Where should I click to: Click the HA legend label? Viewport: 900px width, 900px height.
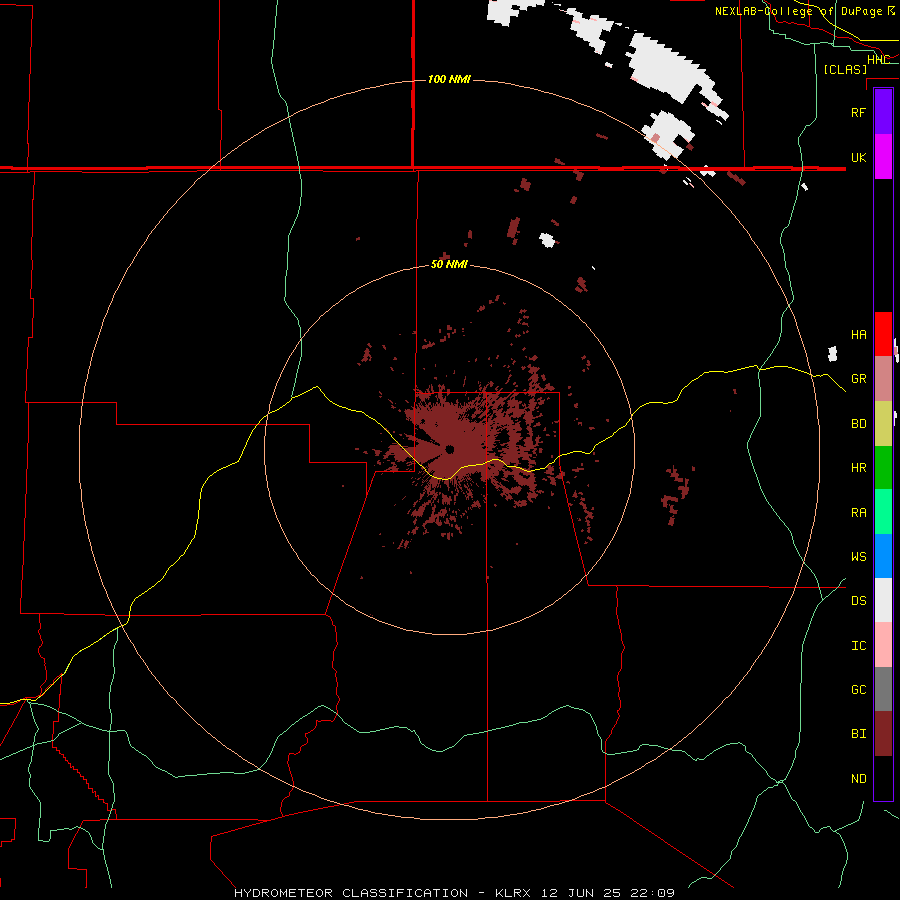point(858,335)
